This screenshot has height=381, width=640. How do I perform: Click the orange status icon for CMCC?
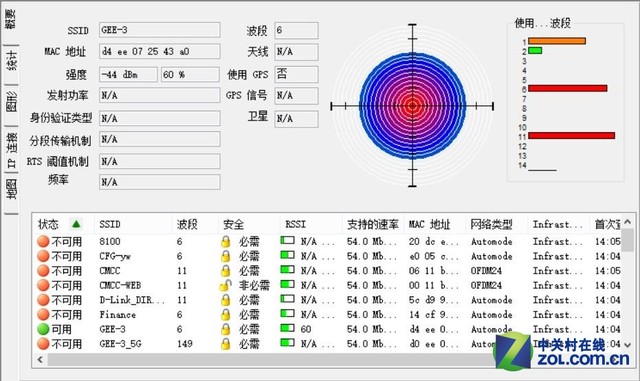click(x=43, y=271)
